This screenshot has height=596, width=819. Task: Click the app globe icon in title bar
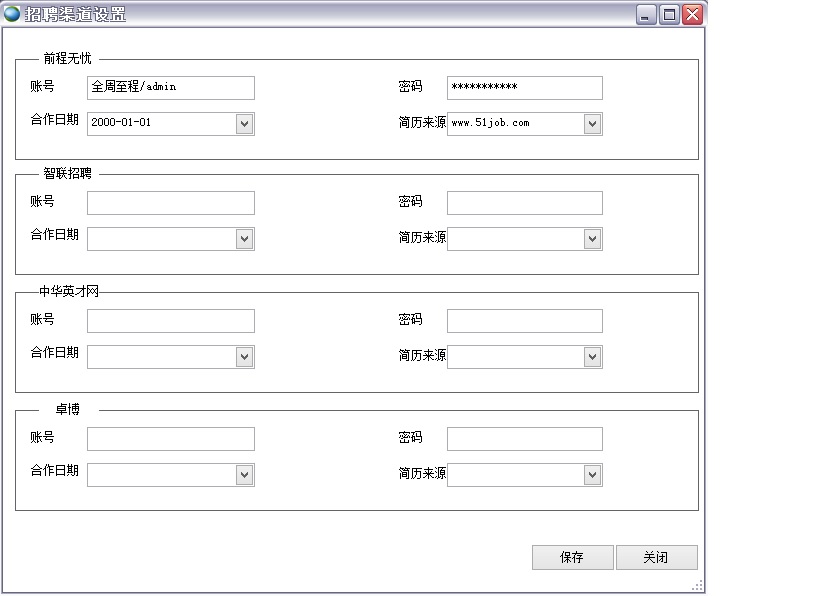click(12, 14)
